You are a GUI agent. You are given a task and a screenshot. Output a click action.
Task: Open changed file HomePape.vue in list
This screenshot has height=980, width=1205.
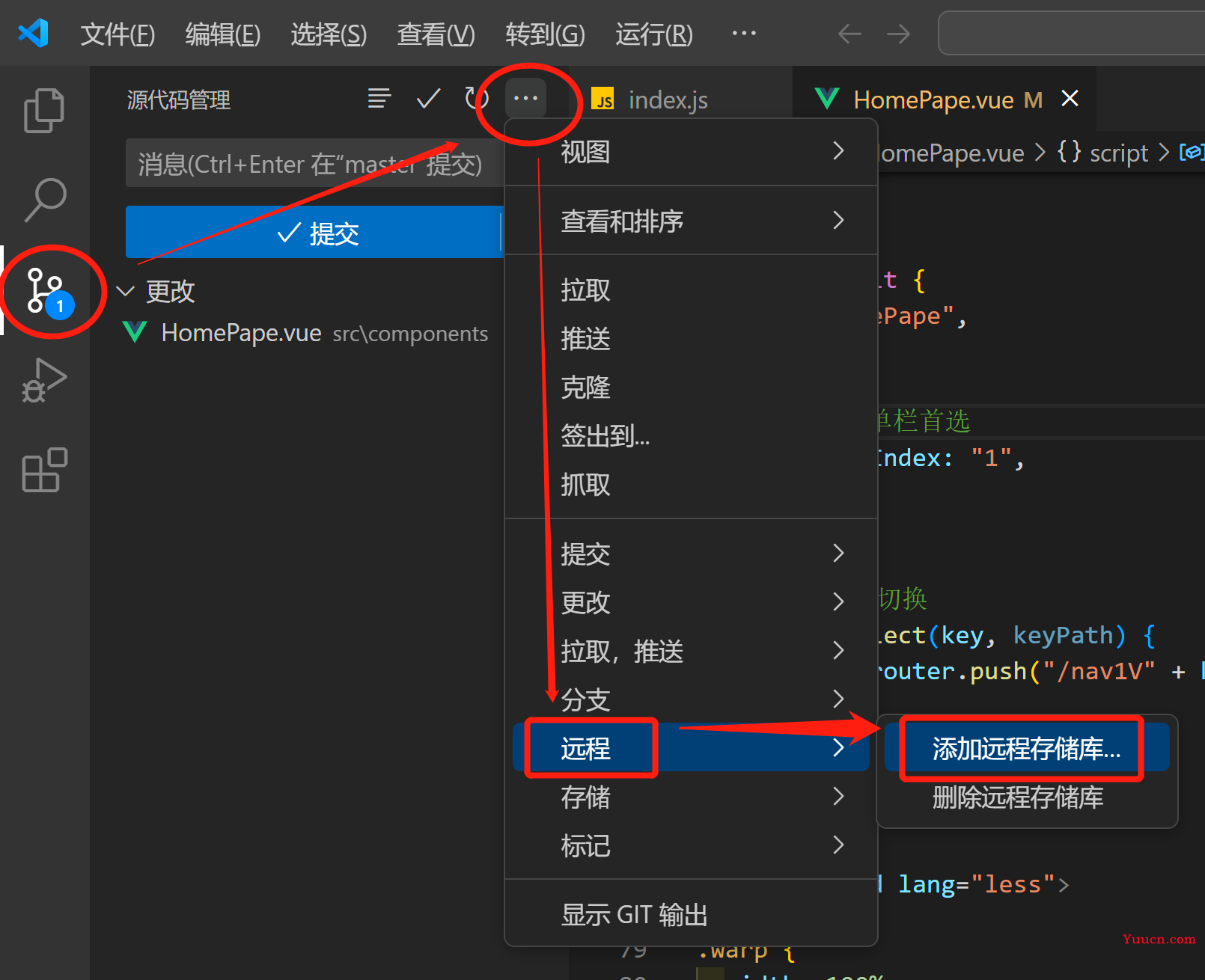click(307, 333)
